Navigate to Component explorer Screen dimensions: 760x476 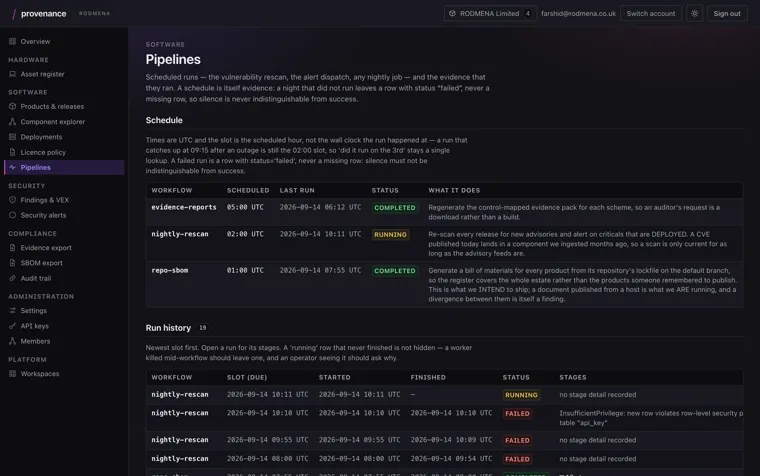click(63, 122)
